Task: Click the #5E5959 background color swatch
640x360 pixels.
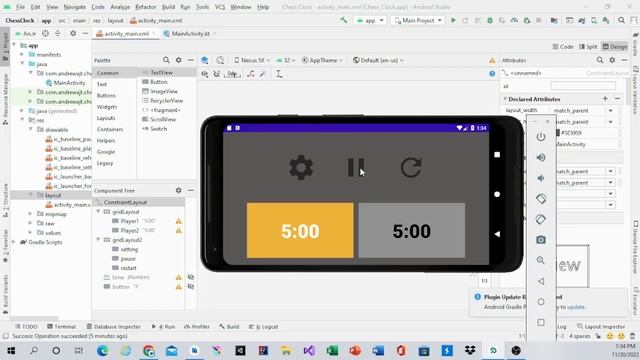Action: 558,133
